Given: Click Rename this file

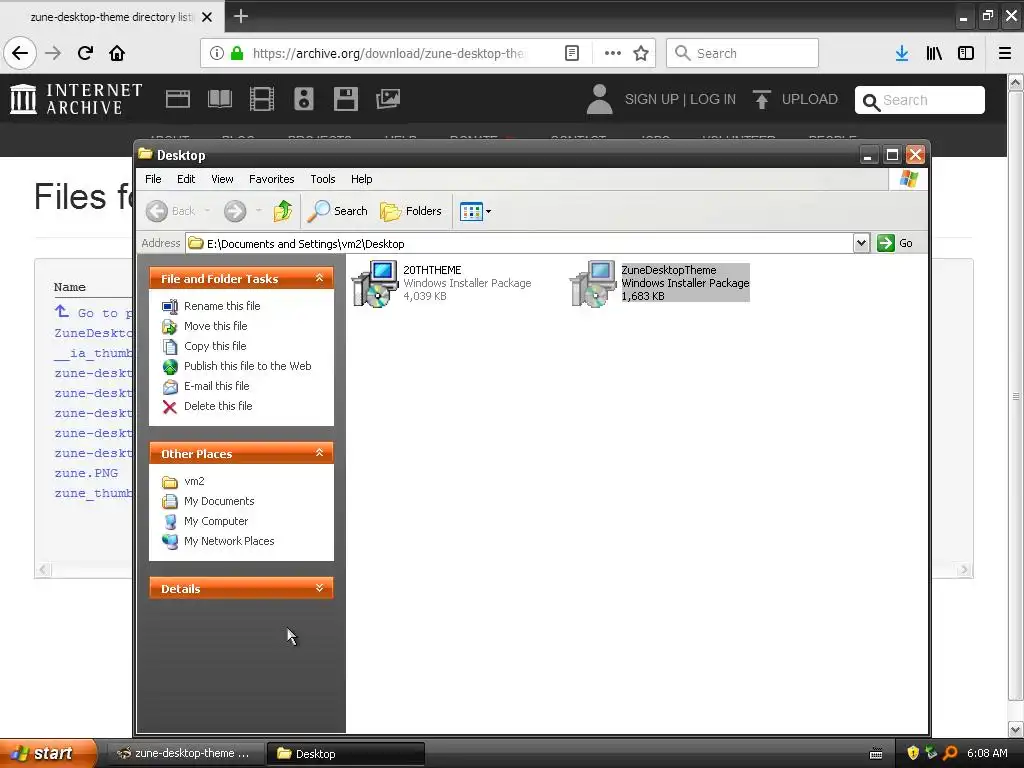Looking at the screenshot, I should coord(222,306).
